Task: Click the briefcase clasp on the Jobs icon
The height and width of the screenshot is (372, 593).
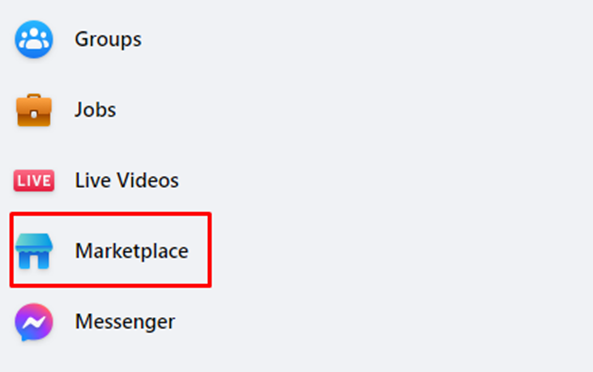Action: pyautogui.click(x=34, y=114)
